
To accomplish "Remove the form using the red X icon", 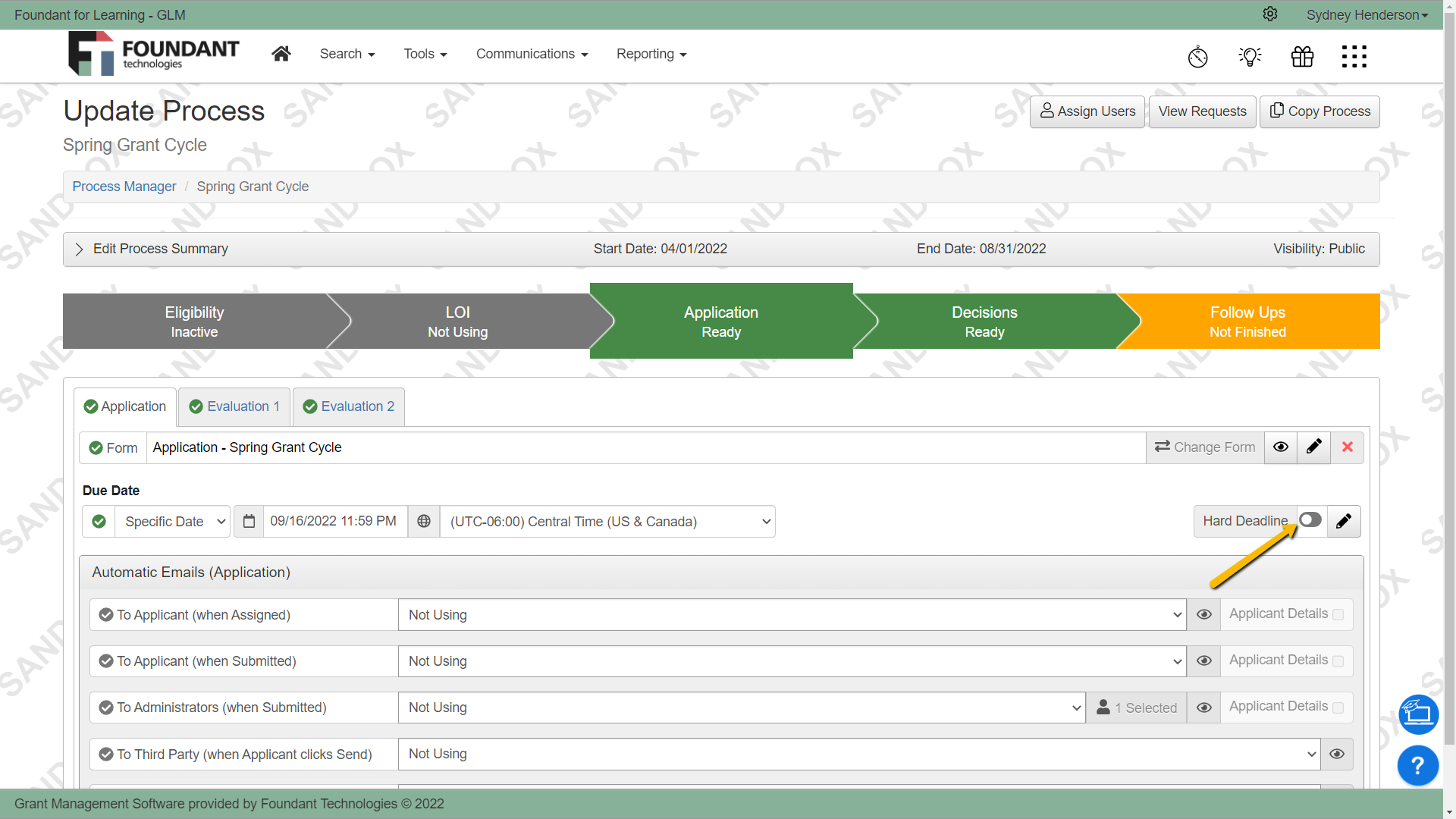I will point(1348,447).
